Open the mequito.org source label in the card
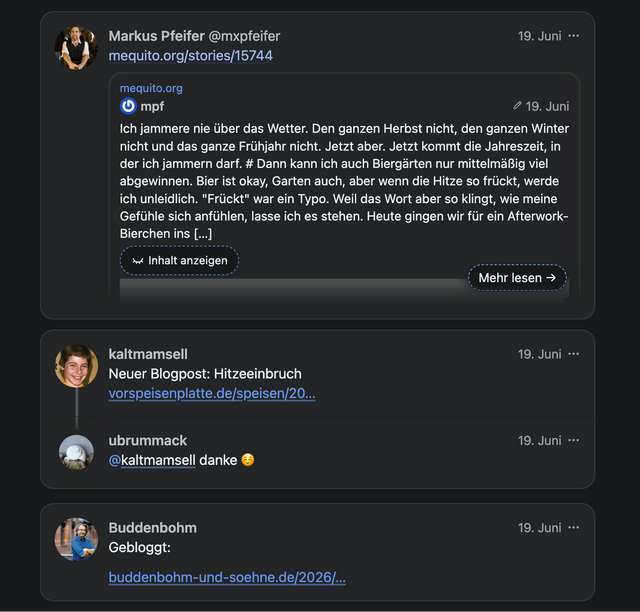The height and width of the screenshot is (612, 640). coord(151,88)
